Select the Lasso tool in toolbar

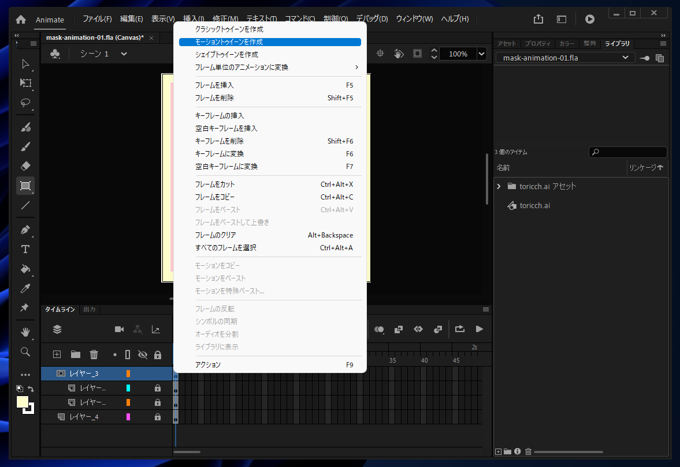coord(26,103)
